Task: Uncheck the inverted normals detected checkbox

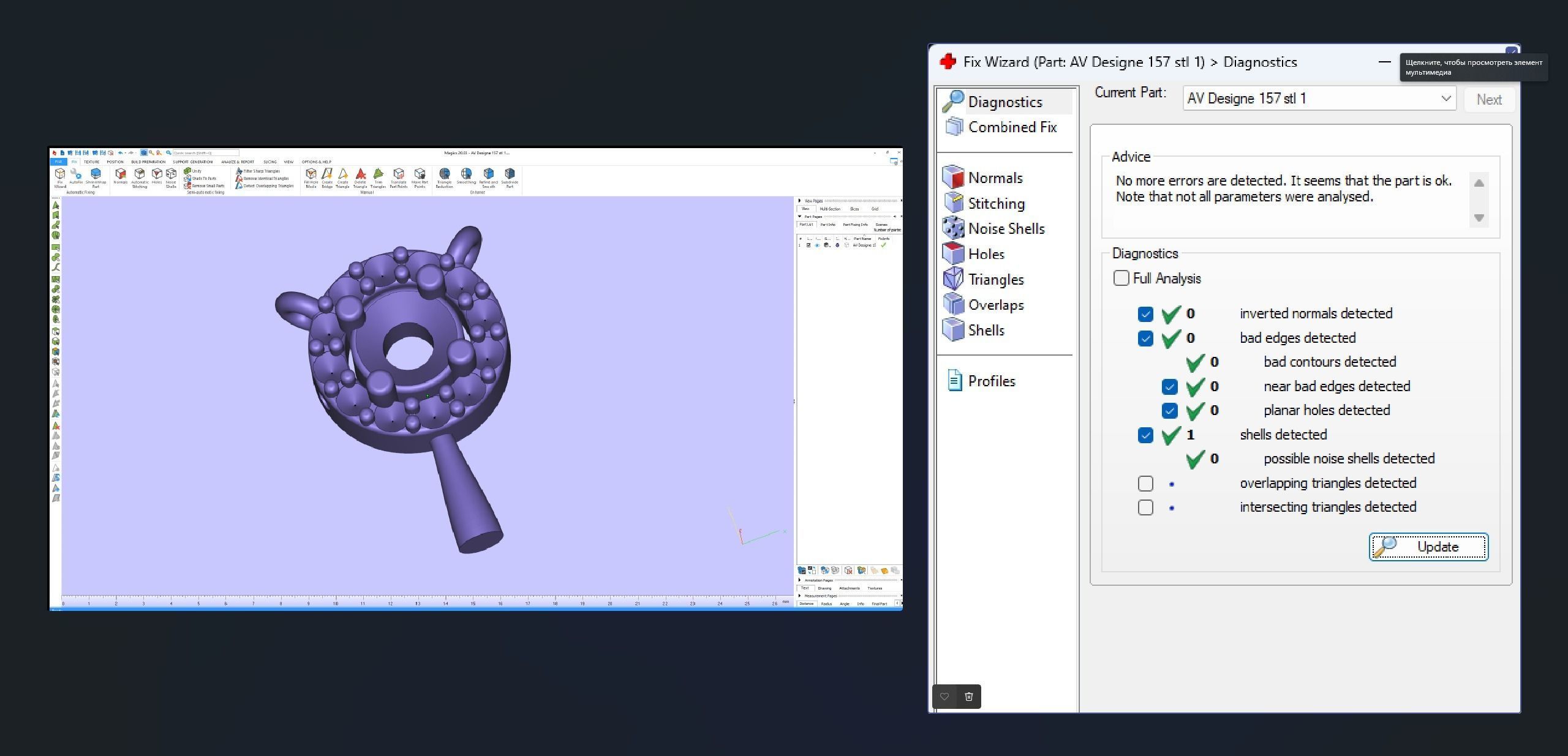Action: pyautogui.click(x=1145, y=314)
